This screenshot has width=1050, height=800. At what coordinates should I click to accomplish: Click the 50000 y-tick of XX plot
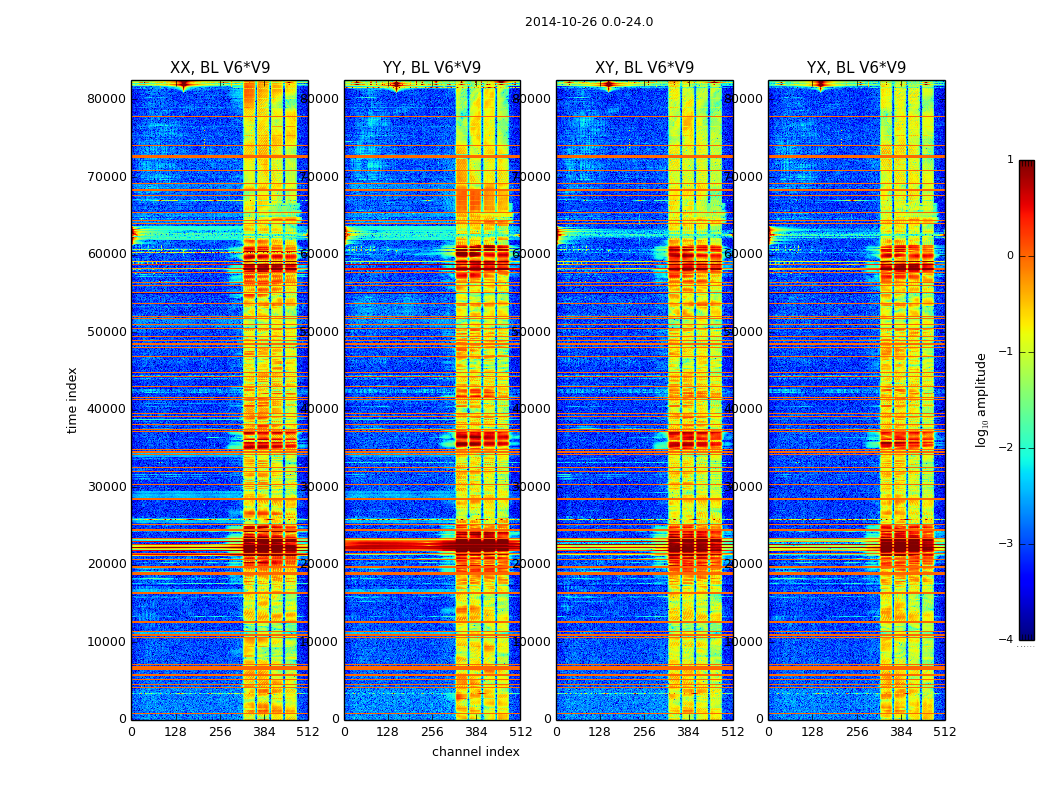click(107, 332)
